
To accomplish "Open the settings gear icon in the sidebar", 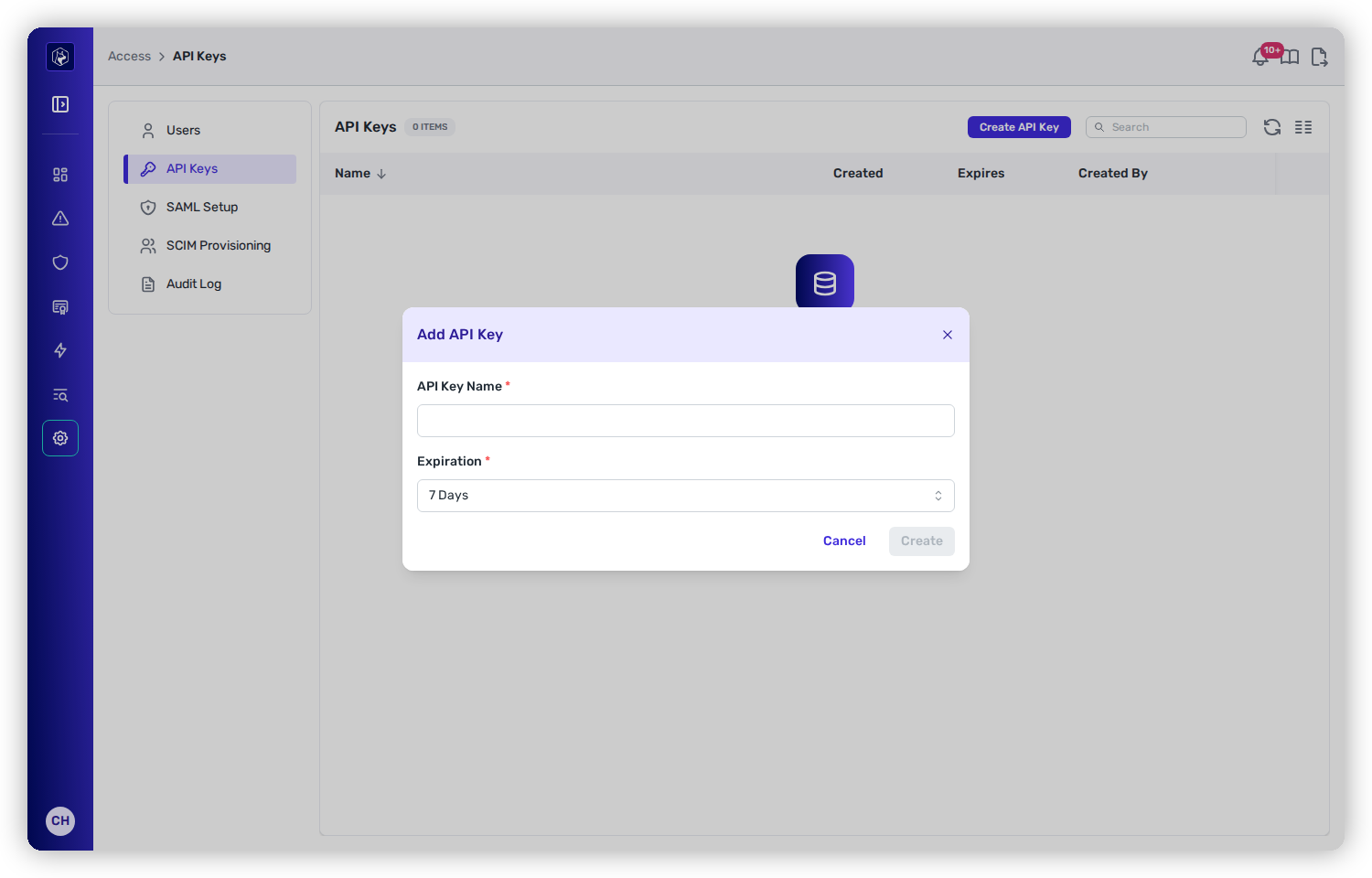I will [60, 438].
